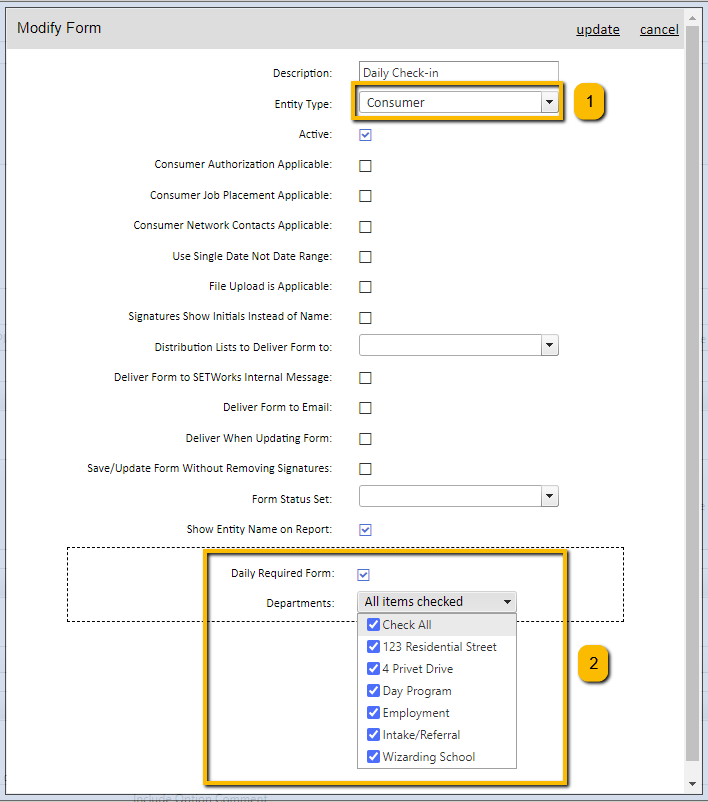Uncheck the Wizarding School department
The image size is (708, 802).
coord(373,756)
